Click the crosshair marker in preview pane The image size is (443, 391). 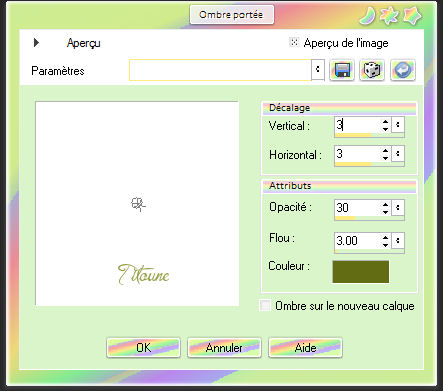point(138,204)
